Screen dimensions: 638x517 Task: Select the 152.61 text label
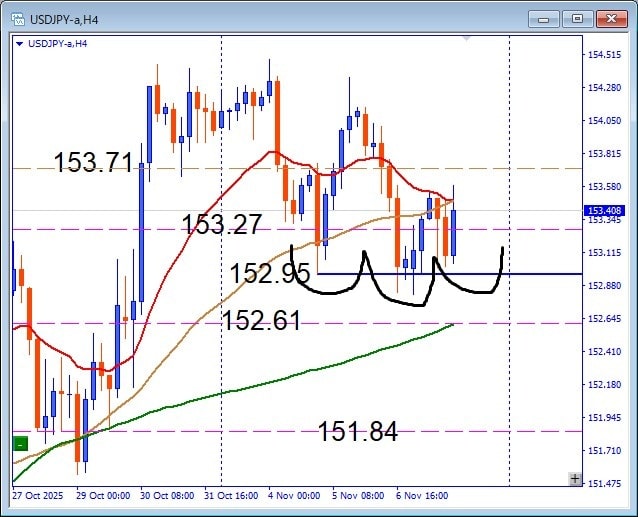click(261, 320)
